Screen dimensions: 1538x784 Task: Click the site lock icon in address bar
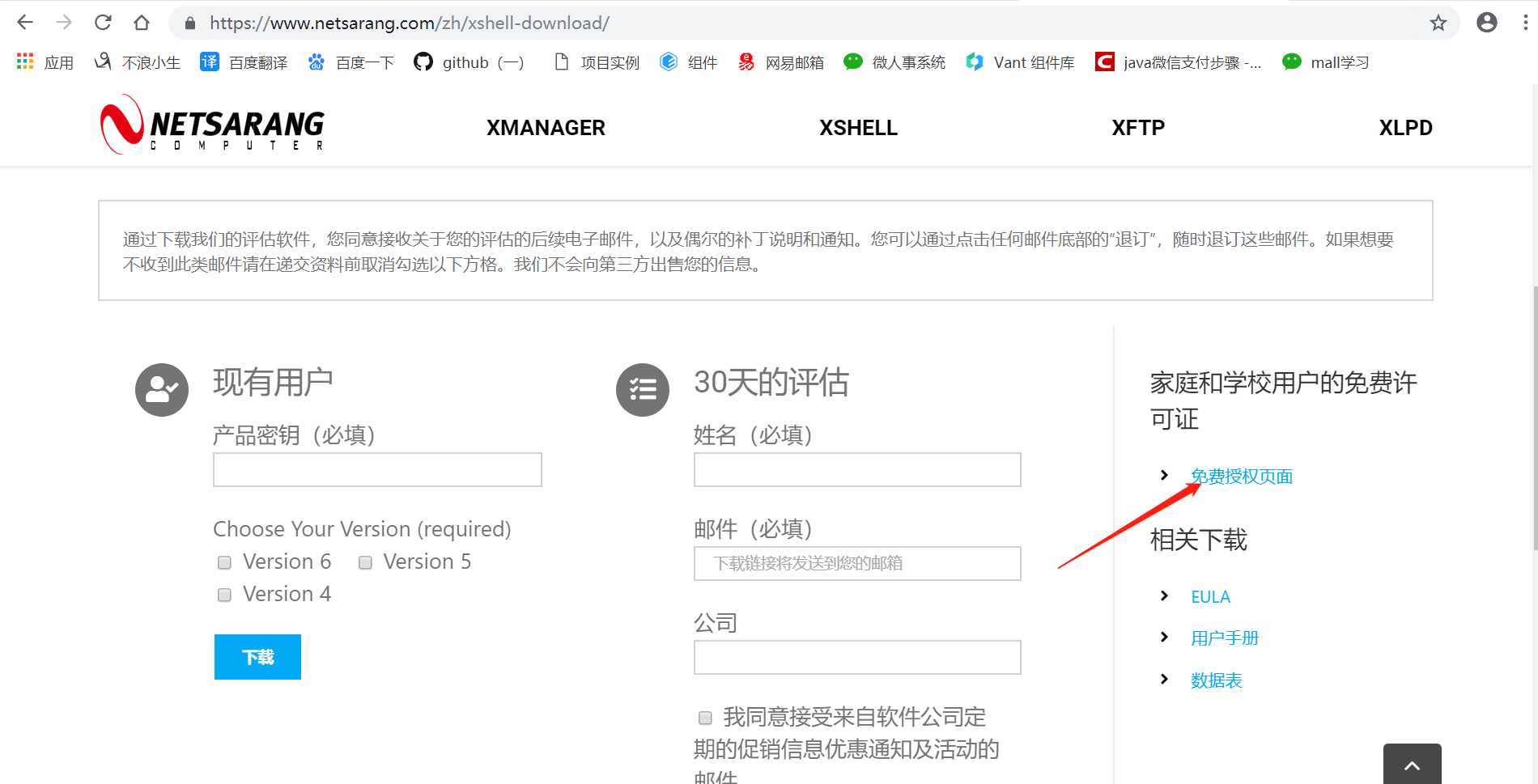190,23
